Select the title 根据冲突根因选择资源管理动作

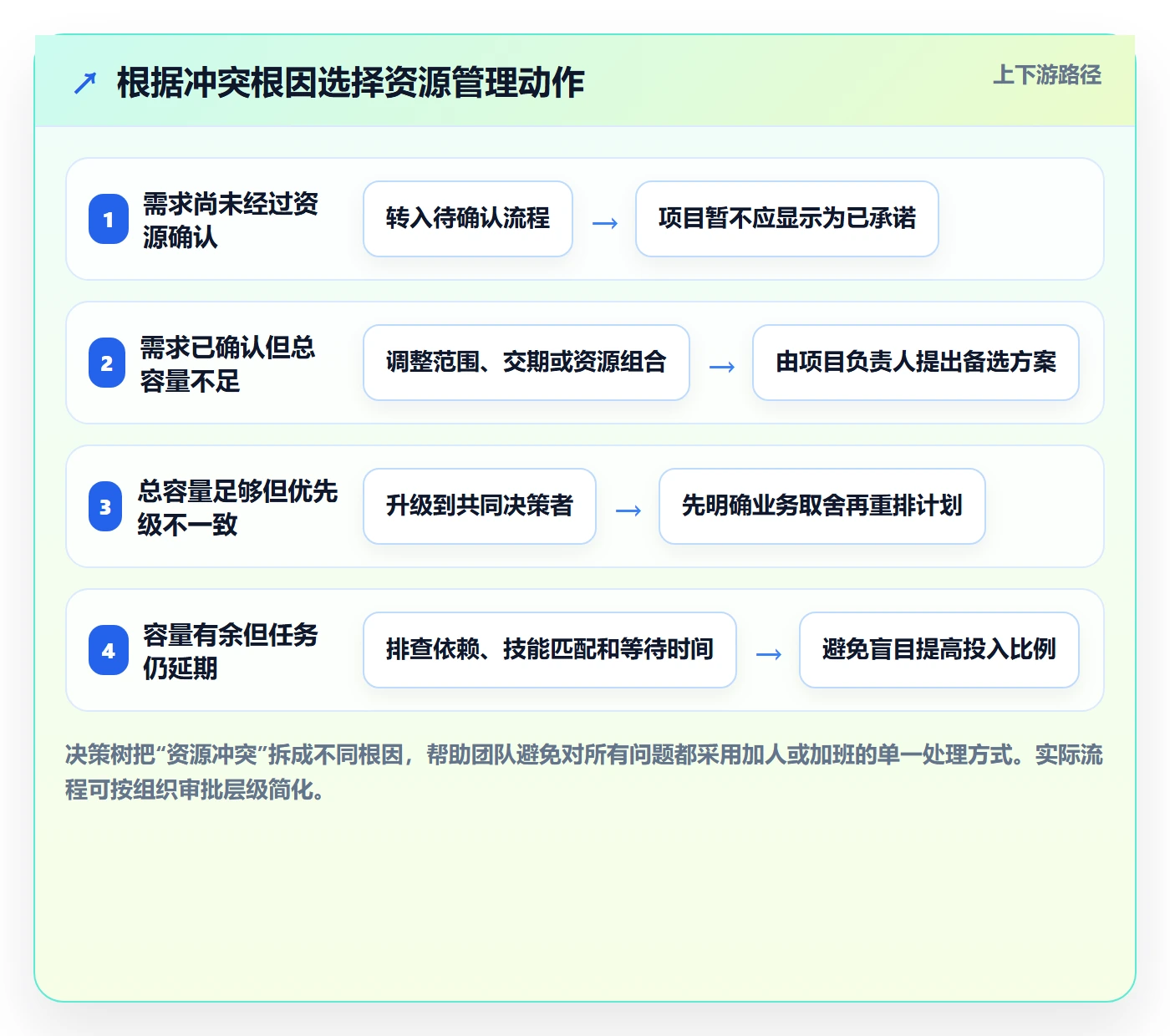pyautogui.click(x=351, y=83)
